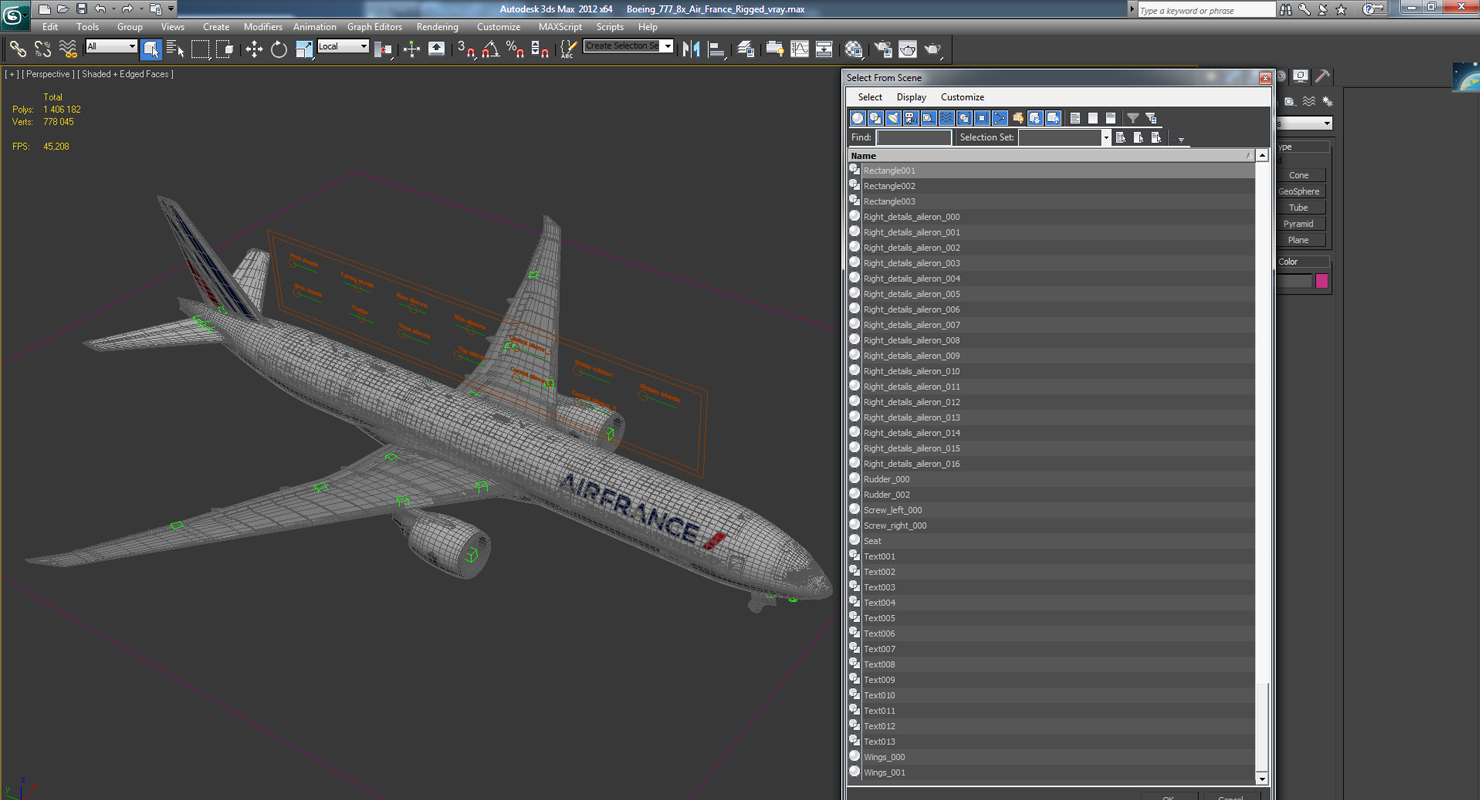Viewport: 1480px width, 800px height.
Task: Click the list scrollbar down arrow
Action: 1262,778
